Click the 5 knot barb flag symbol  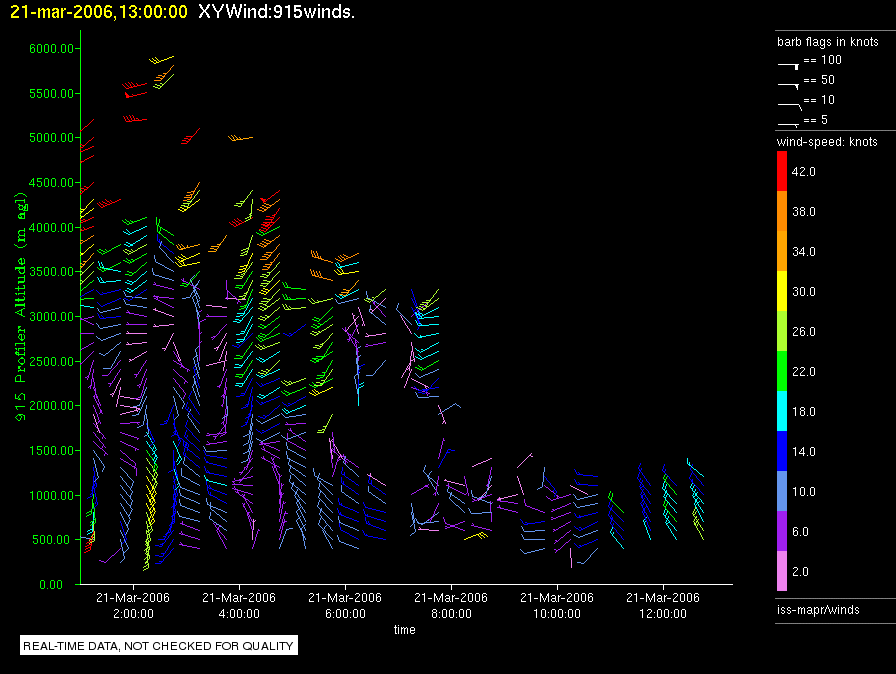coord(788,124)
